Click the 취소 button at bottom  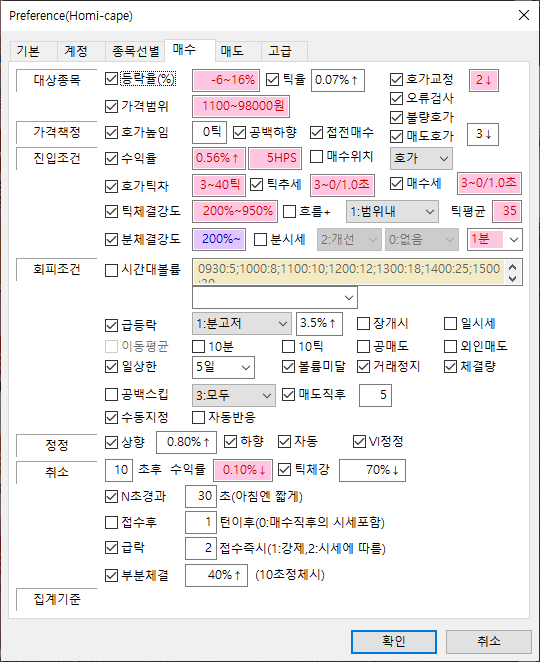pyautogui.click(x=488, y=641)
